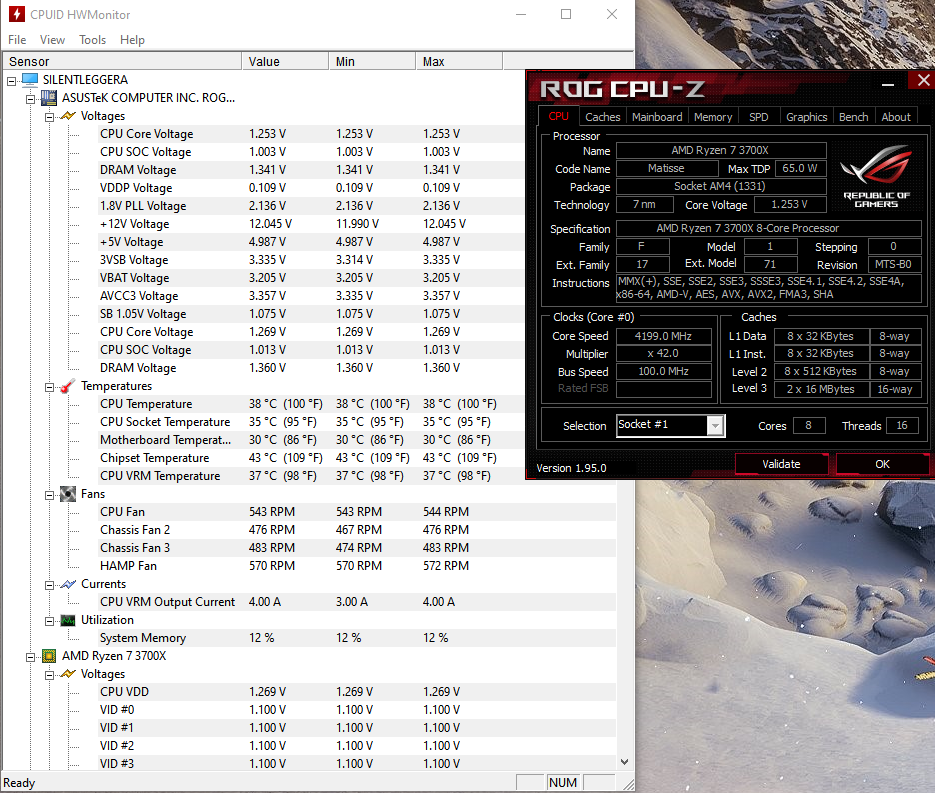Open the About tab
Image resolution: width=935 pixels, height=793 pixels.
point(896,117)
